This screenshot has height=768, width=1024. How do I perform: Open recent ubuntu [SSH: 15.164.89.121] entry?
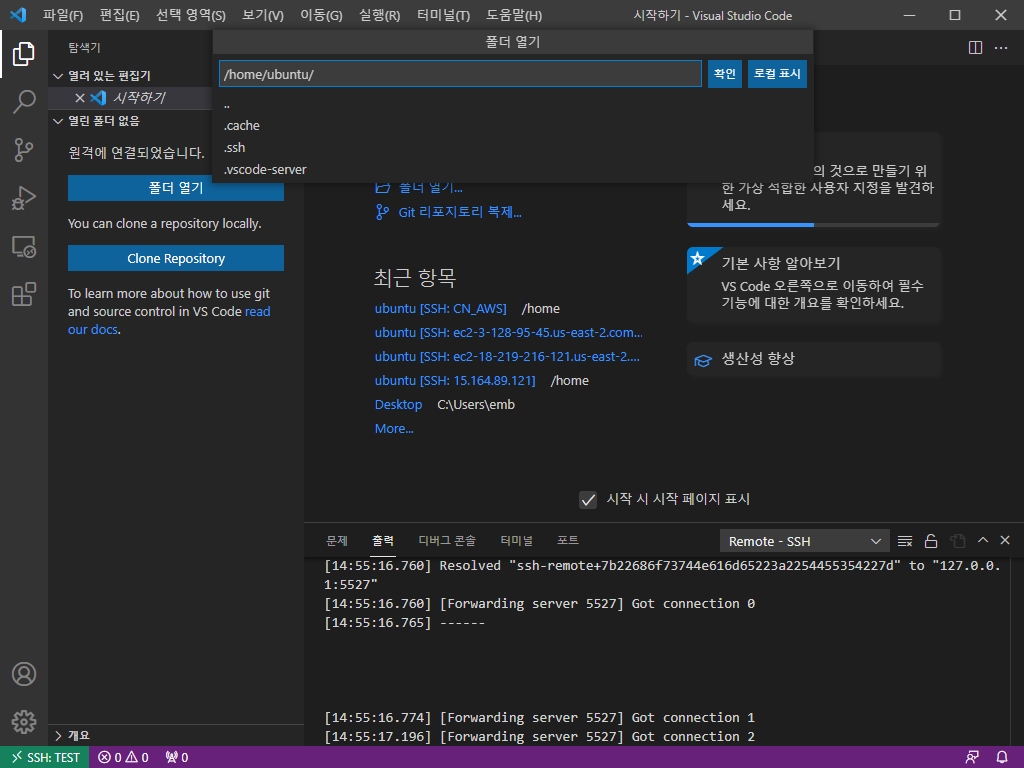point(455,381)
